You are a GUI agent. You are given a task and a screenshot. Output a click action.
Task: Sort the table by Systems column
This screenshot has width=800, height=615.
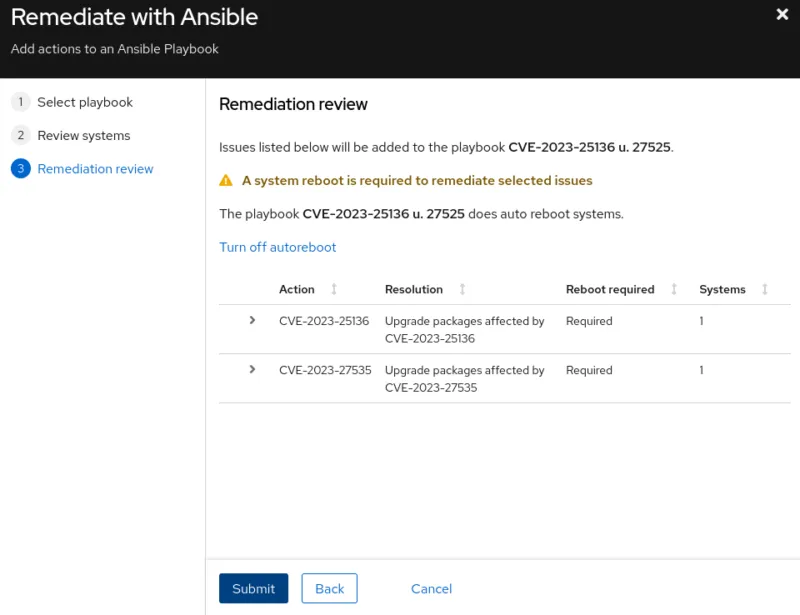pyautogui.click(x=764, y=289)
